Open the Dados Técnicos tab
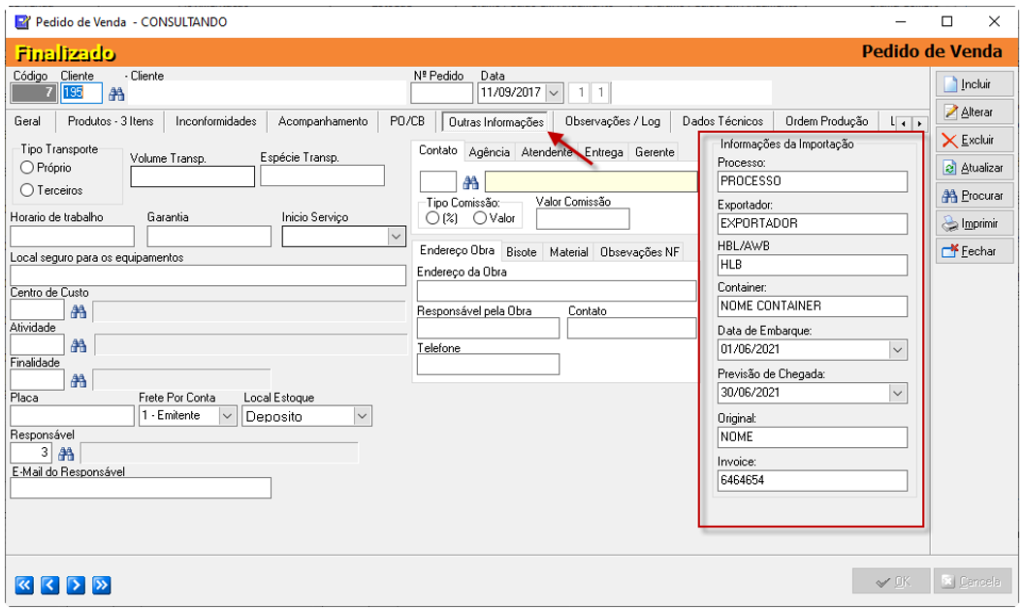 [722, 121]
